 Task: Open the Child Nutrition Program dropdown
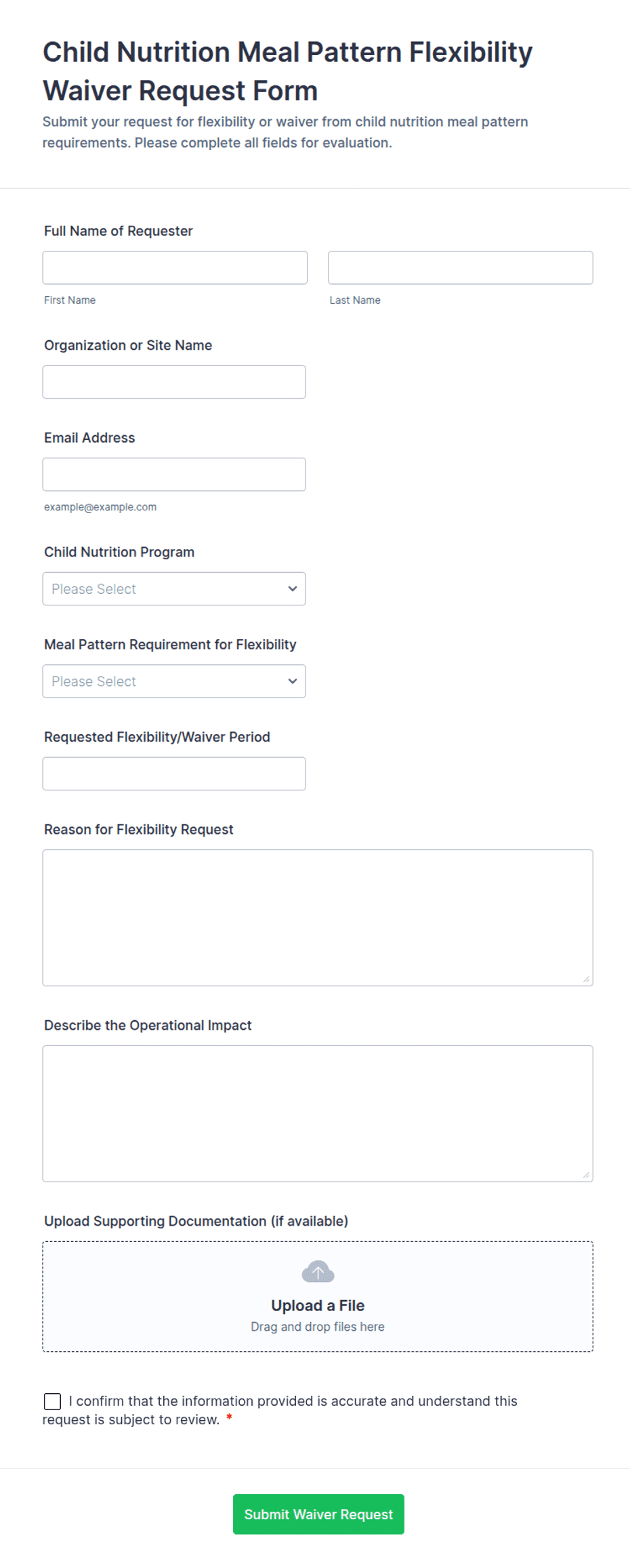pyautogui.click(x=174, y=588)
